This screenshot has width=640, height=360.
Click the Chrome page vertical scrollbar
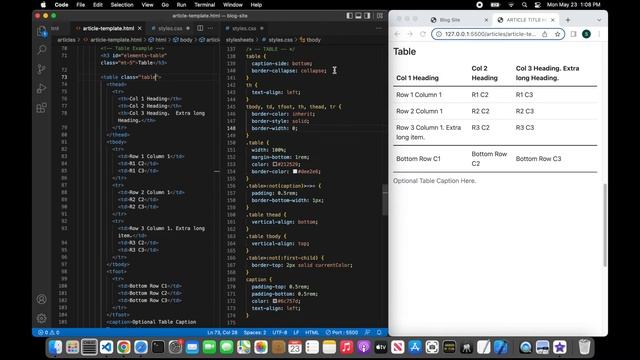(605, 225)
